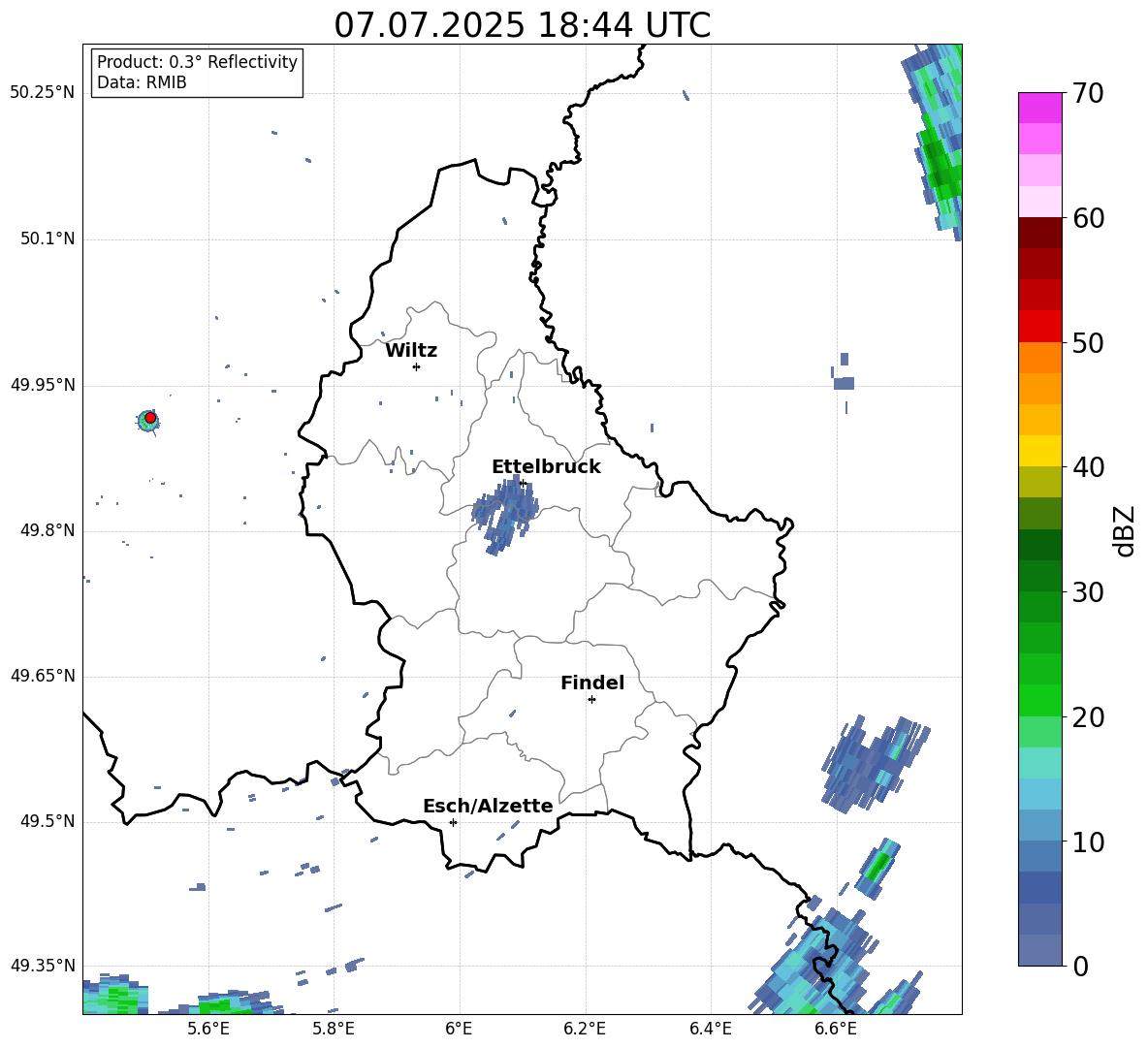
Task: Click the colorbar tick value 70
Action: 1088,94
